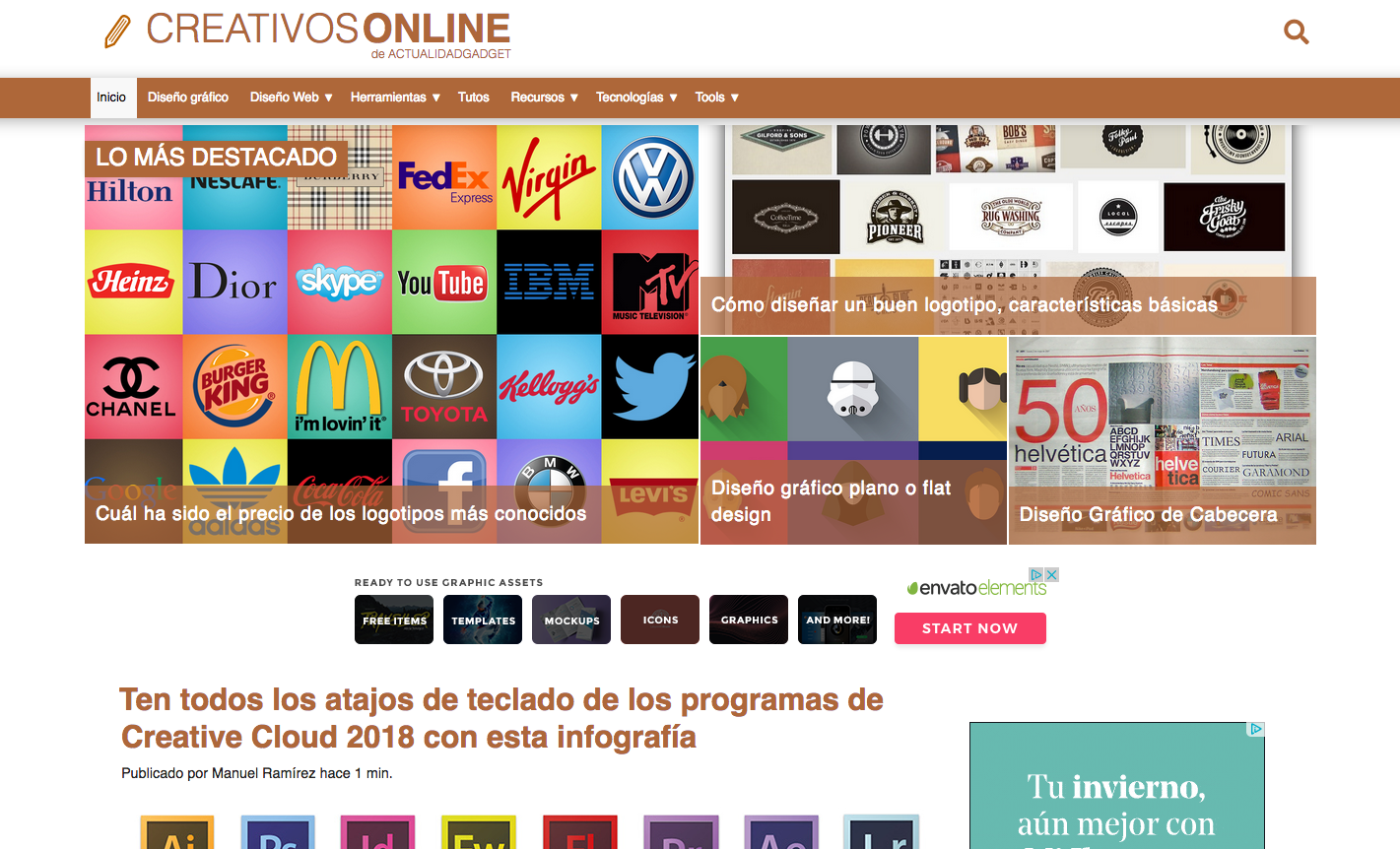
Task: Select the Inicio menu item
Action: click(x=111, y=98)
